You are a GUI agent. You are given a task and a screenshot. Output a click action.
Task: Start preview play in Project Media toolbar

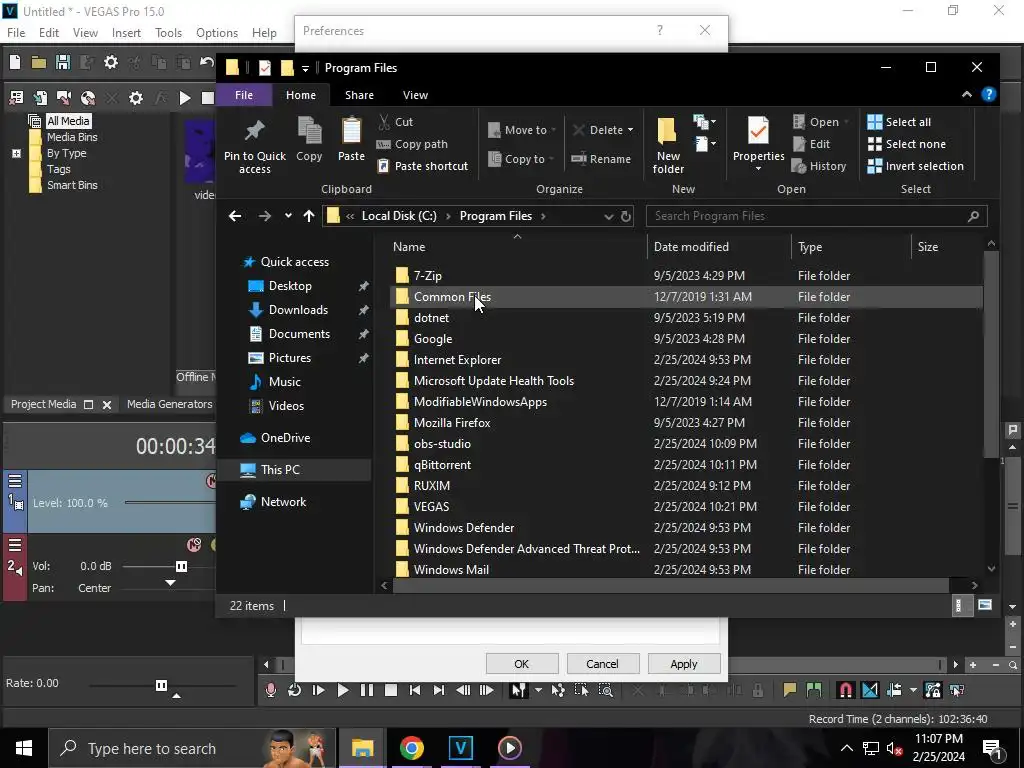tap(185, 98)
